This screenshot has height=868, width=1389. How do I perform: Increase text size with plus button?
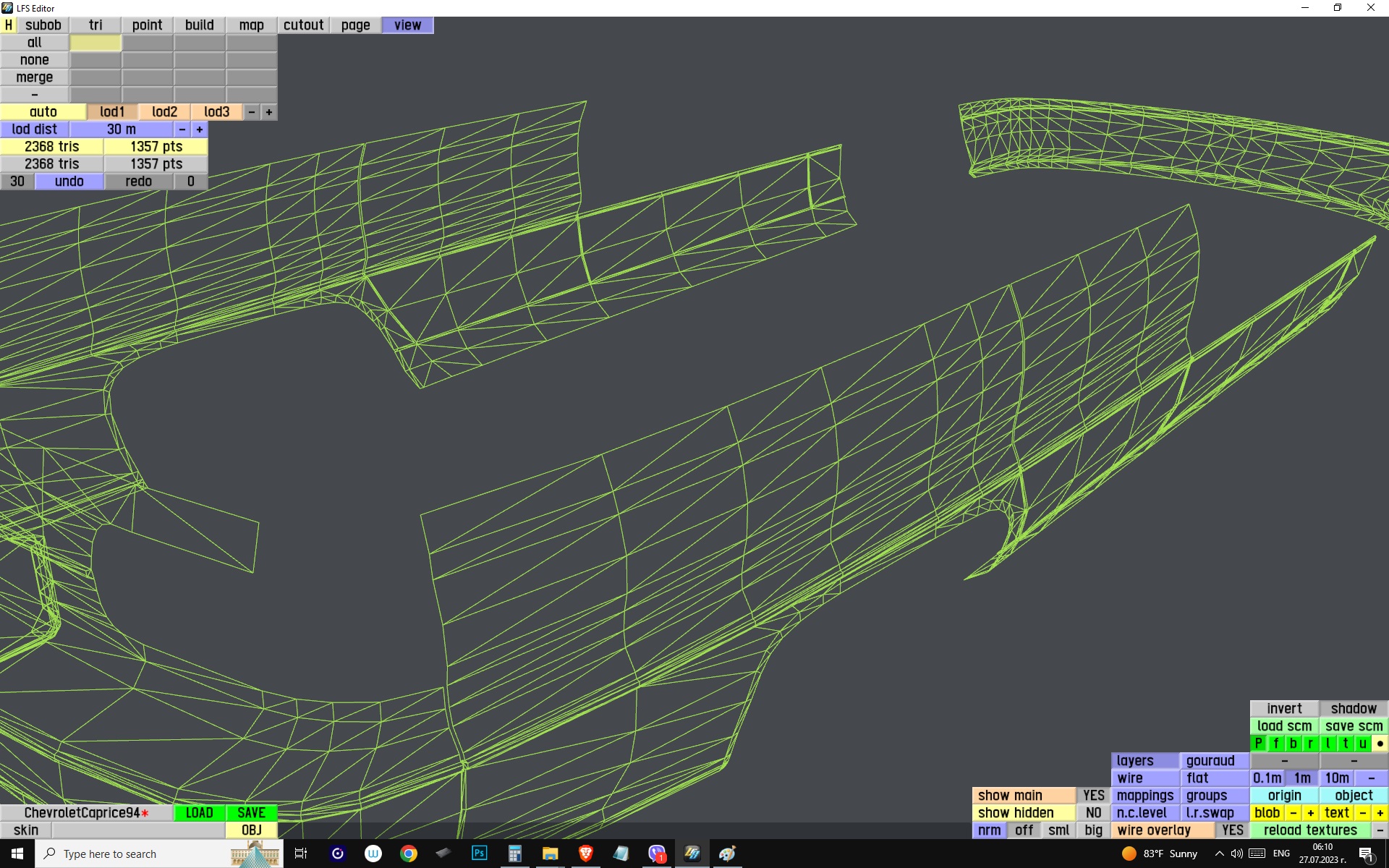1380,813
